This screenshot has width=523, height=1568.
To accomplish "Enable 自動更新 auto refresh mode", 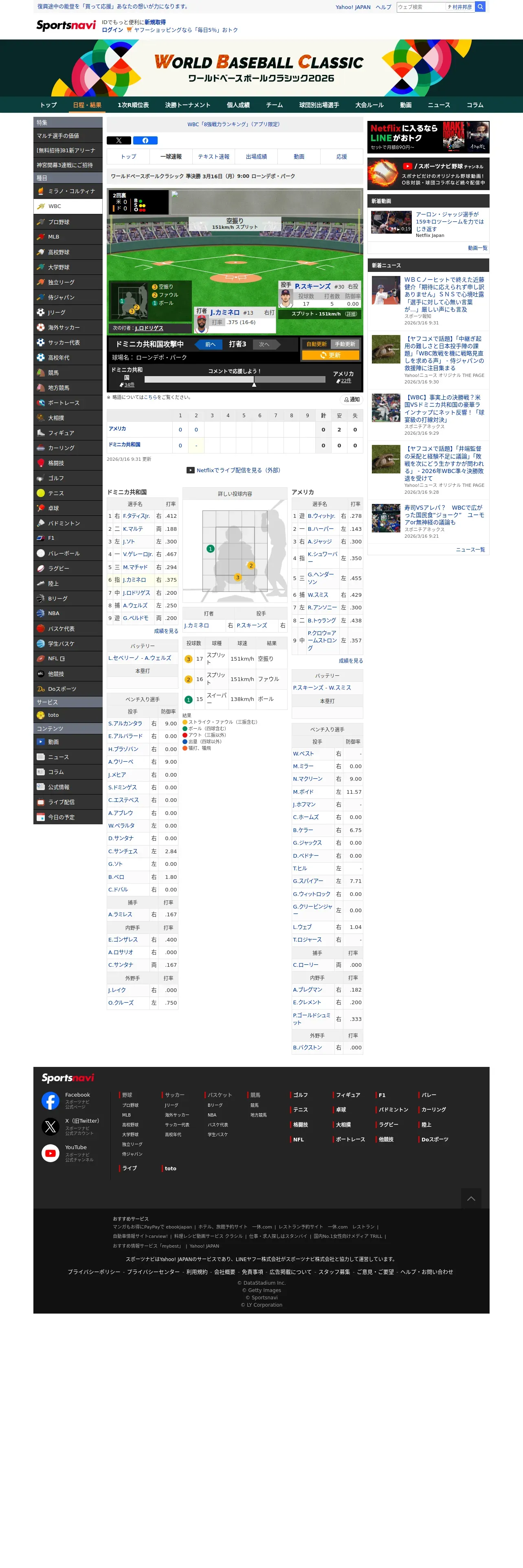I will click(316, 344).
